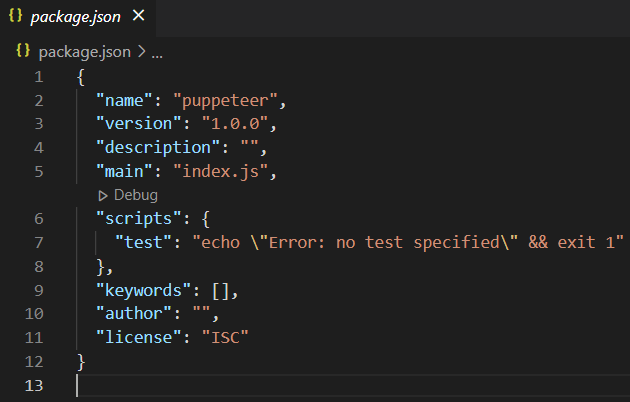Click the "index.js" value
This screenshot has height=402, width=630.
pyautogui.click(x=221, y=171)
